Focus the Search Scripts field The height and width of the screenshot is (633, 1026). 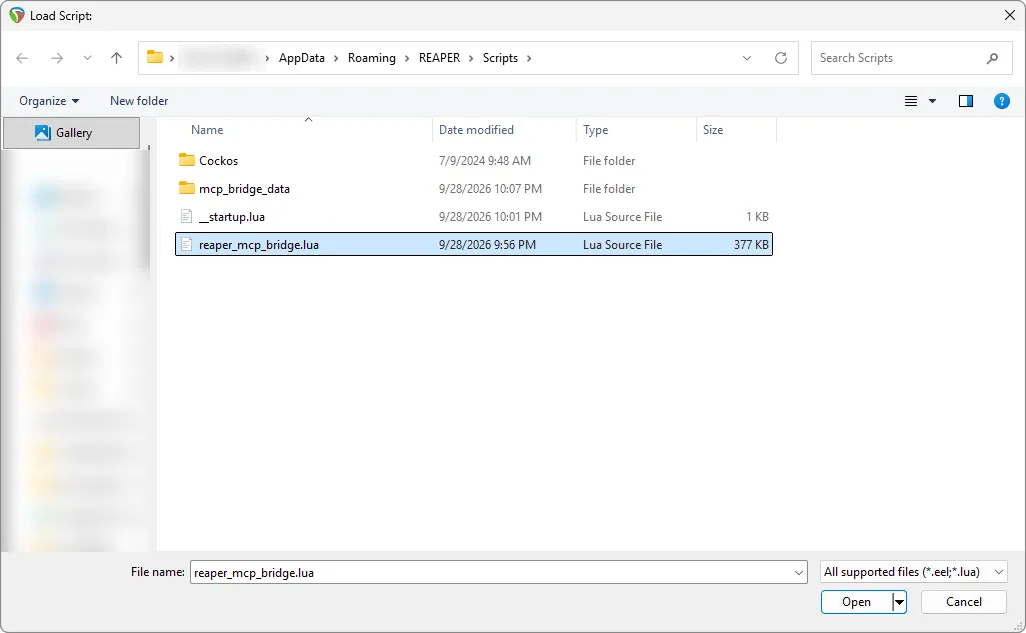[911, 58]
